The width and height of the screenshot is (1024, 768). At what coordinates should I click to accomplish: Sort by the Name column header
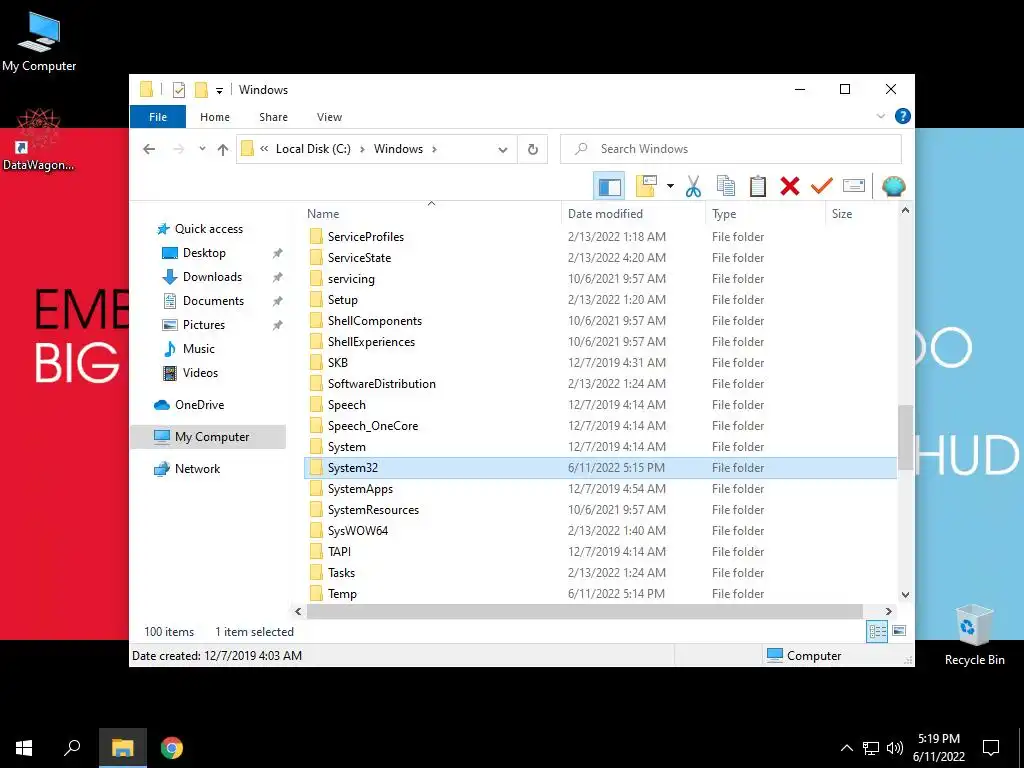(x=431, y=214)
